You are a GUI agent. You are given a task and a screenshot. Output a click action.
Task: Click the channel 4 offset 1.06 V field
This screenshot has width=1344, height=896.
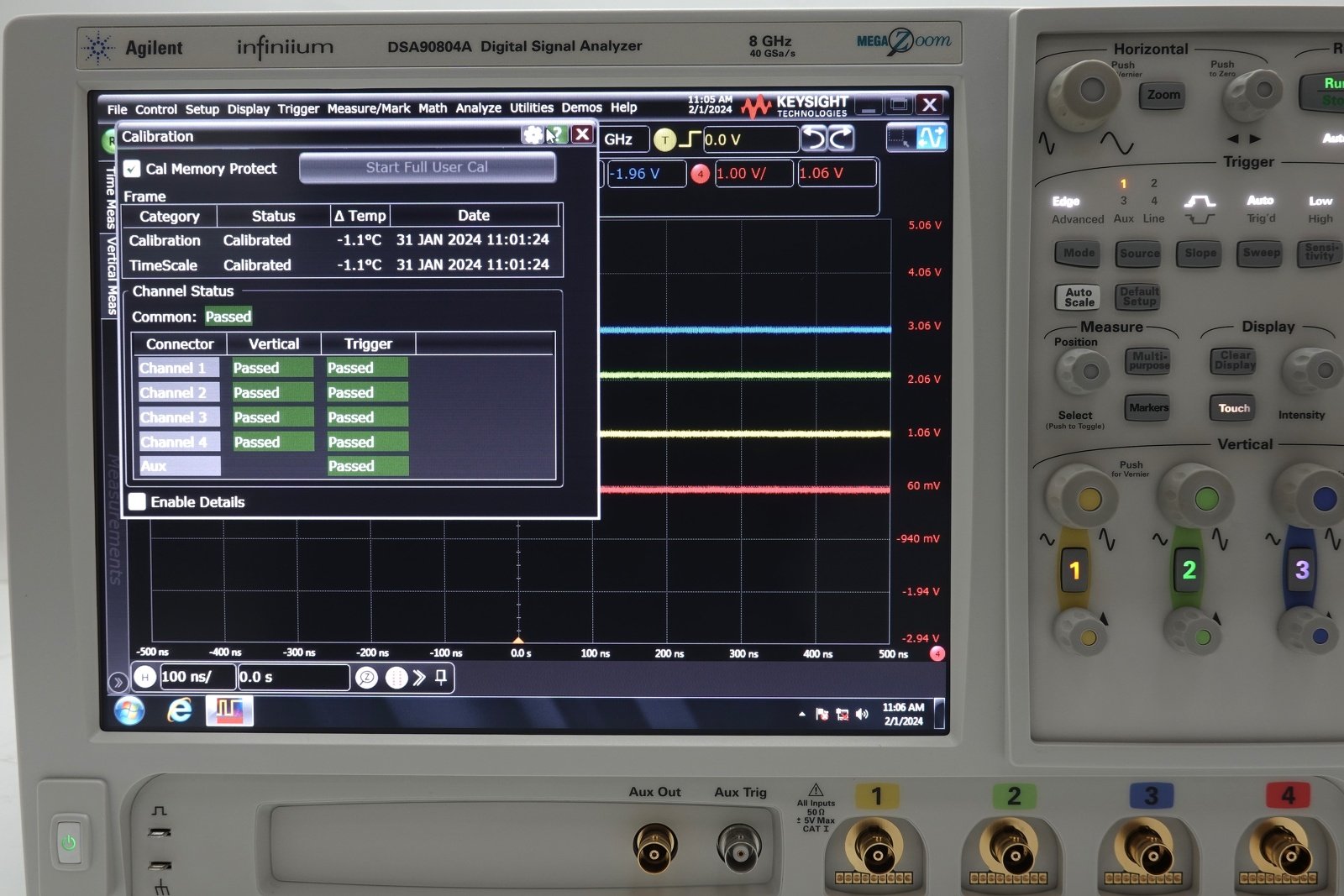tap(836, 174)
